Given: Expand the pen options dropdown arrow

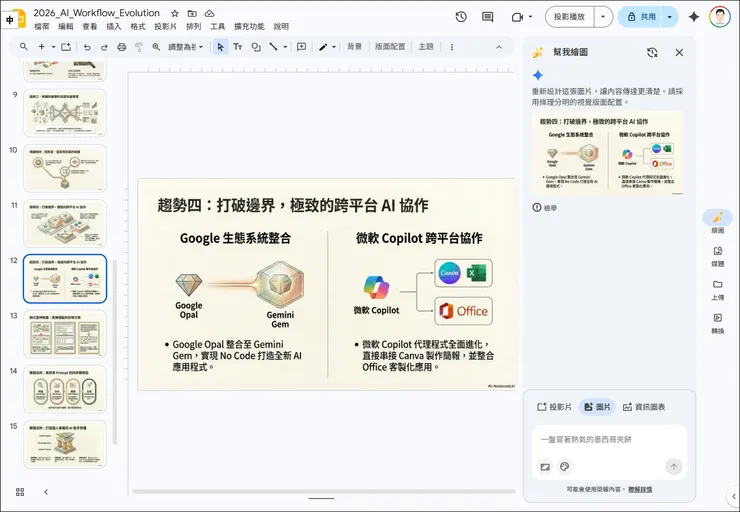Looking at the screenshot, I should tap(334, 47).
